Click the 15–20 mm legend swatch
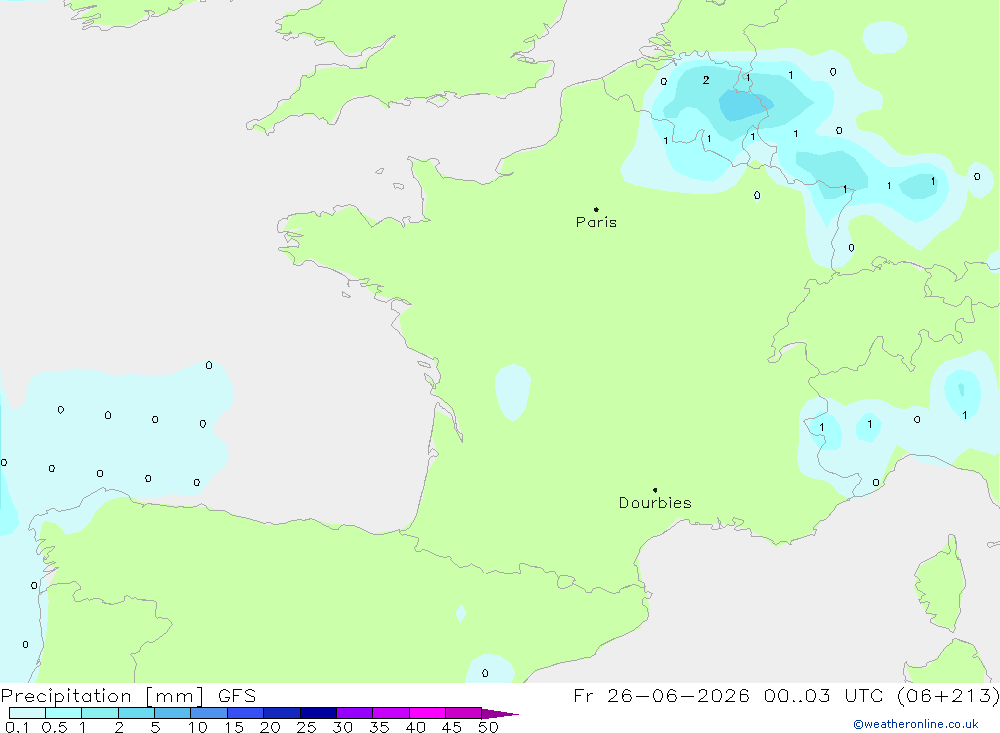The image size is (1000, 733). pos(246,713)
